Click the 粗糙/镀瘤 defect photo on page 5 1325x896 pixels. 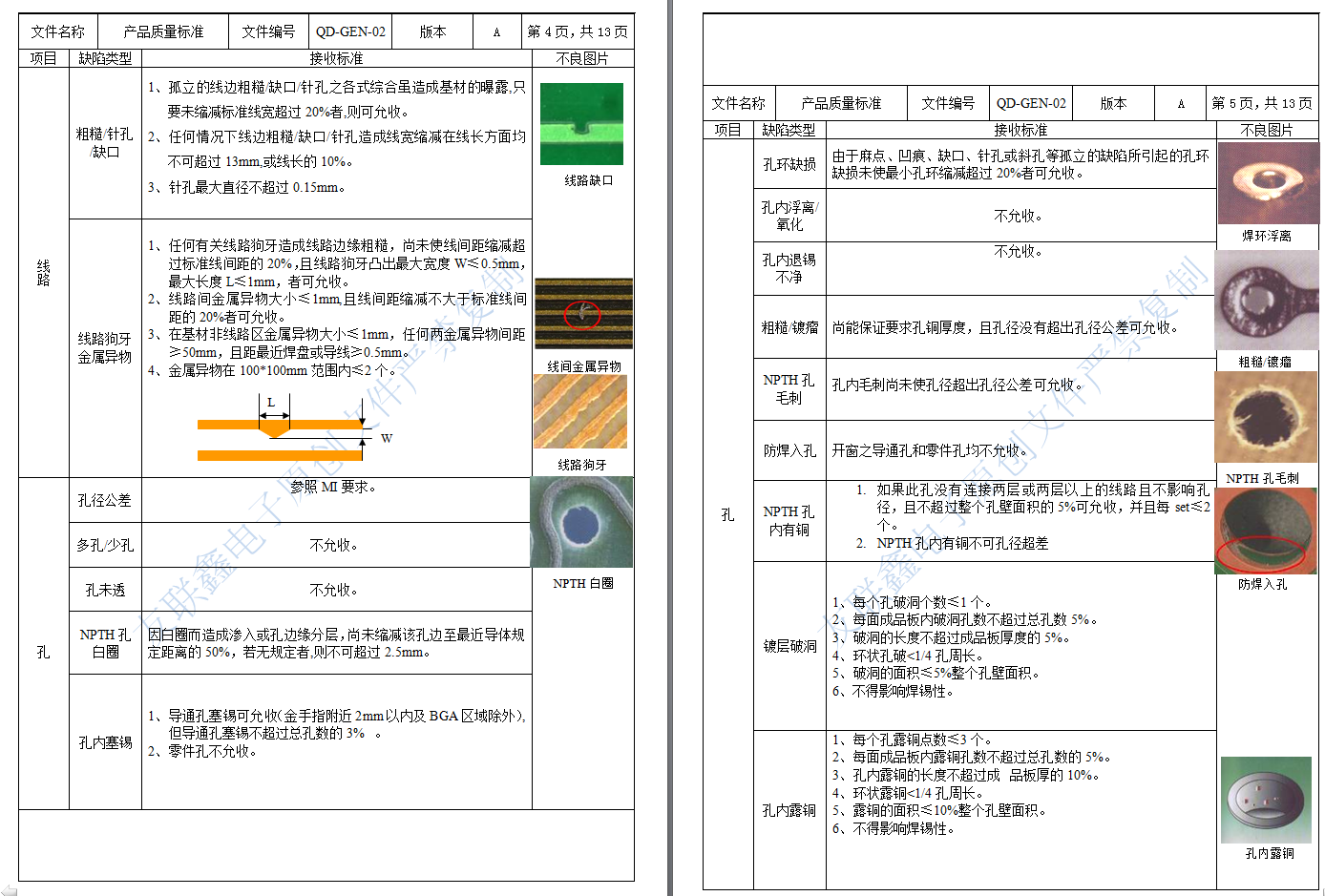point(1266,301)
